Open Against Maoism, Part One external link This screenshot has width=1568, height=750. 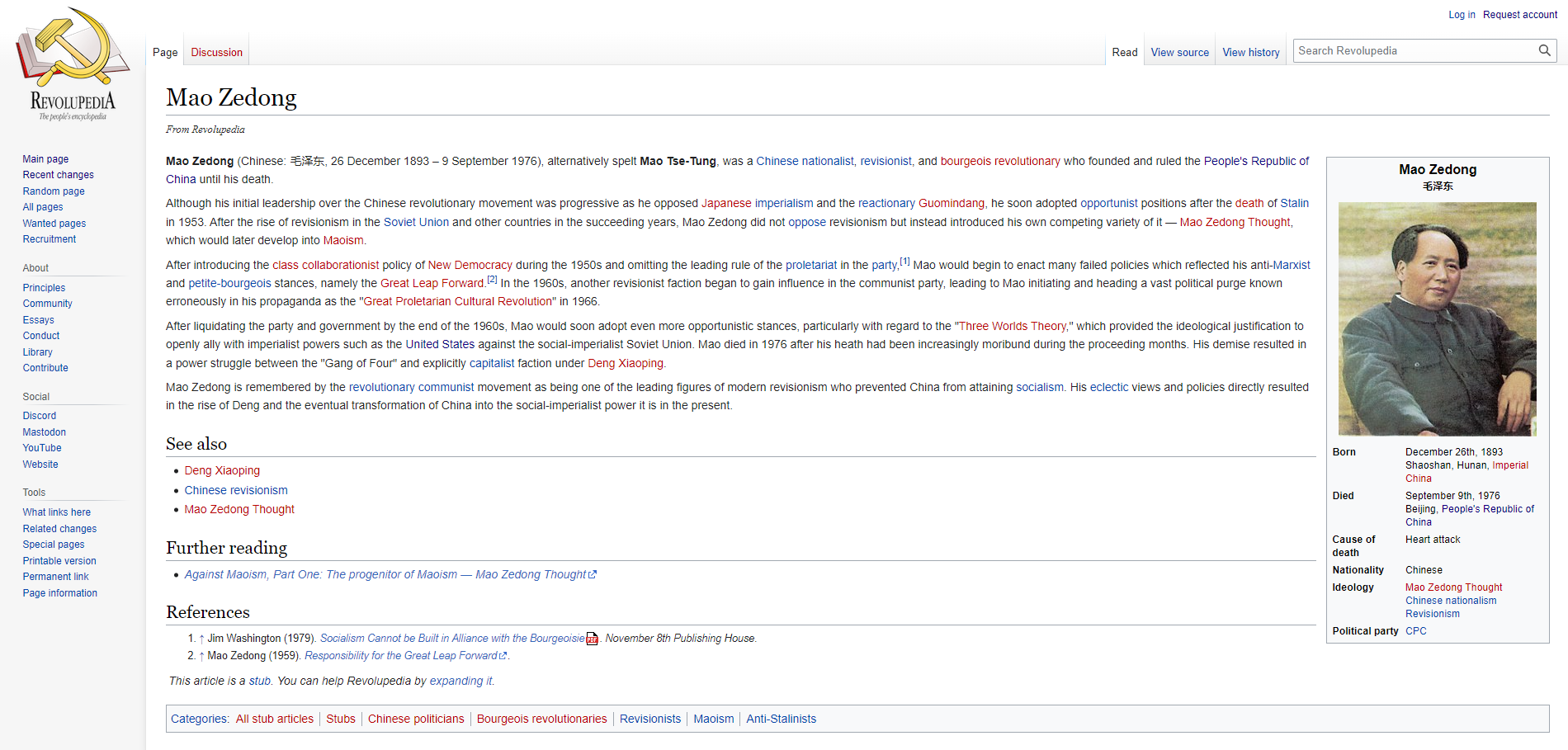(x=390, y=574)
